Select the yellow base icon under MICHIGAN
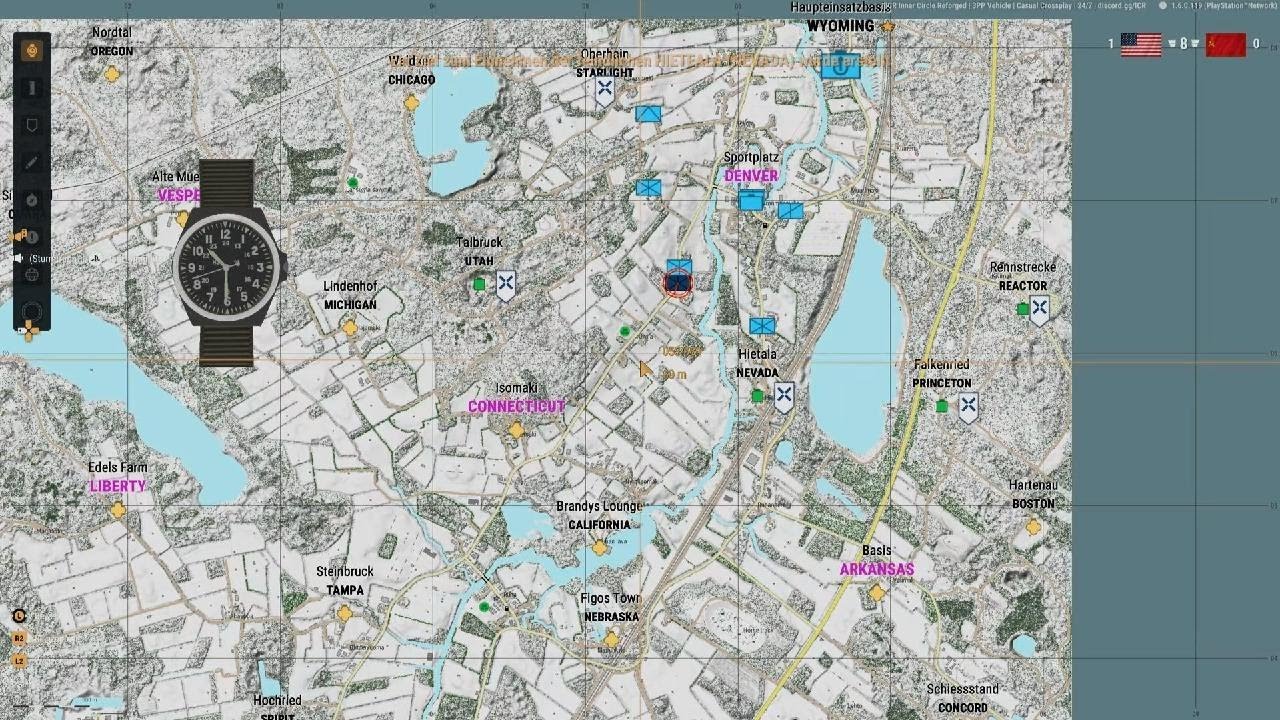Viewport: 1280px width, 720px height. (350, 327)
